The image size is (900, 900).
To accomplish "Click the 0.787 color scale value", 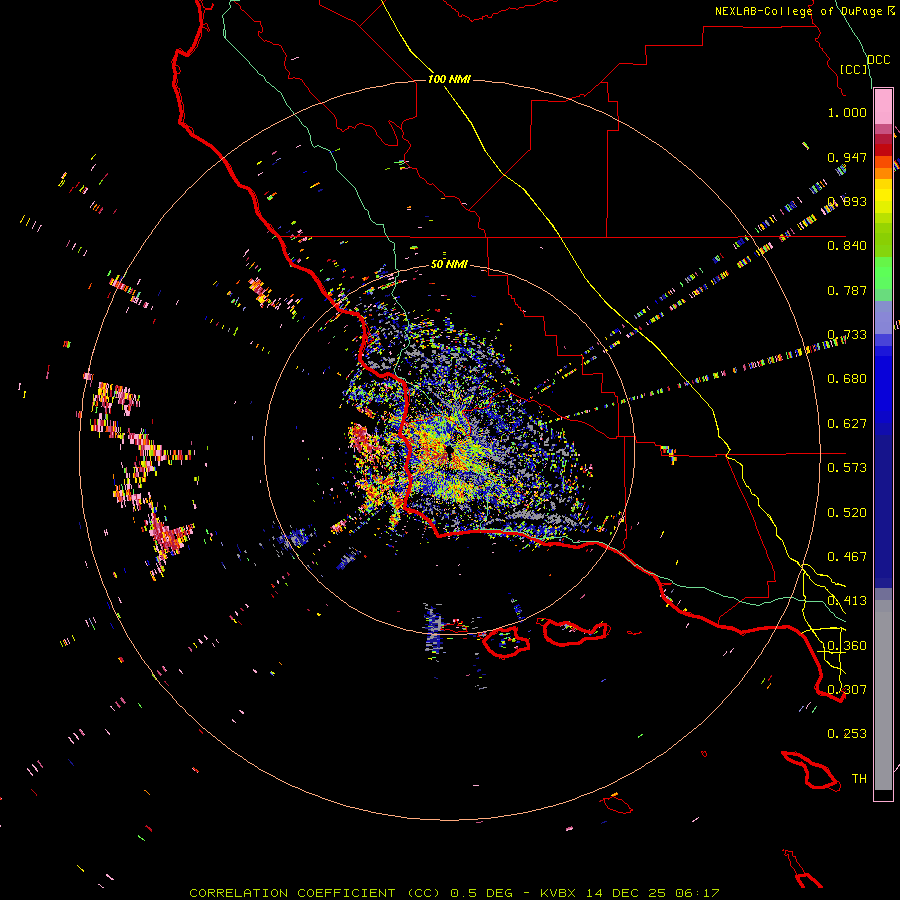I will click(x=847, y=290).
